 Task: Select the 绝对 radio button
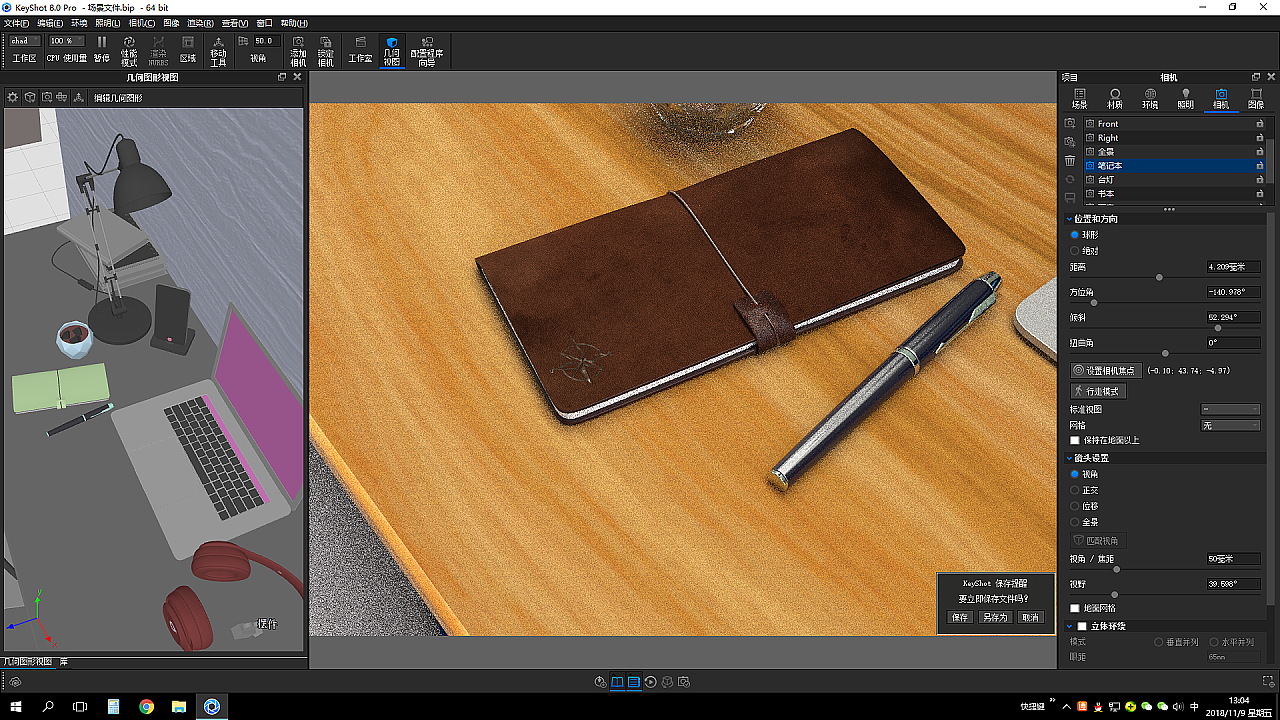click(x=1075, y=251)
